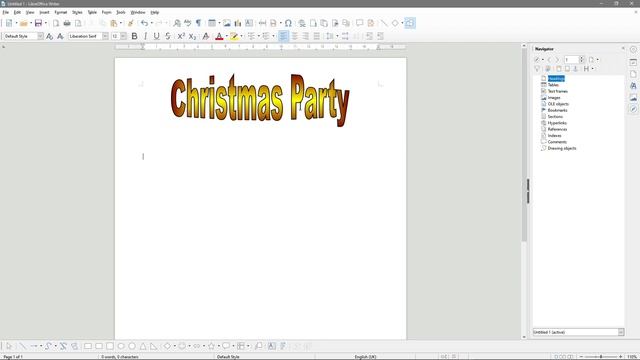Insert a special character with the Omega icon
The image size is (640, 360).
[x=288, y=23]
